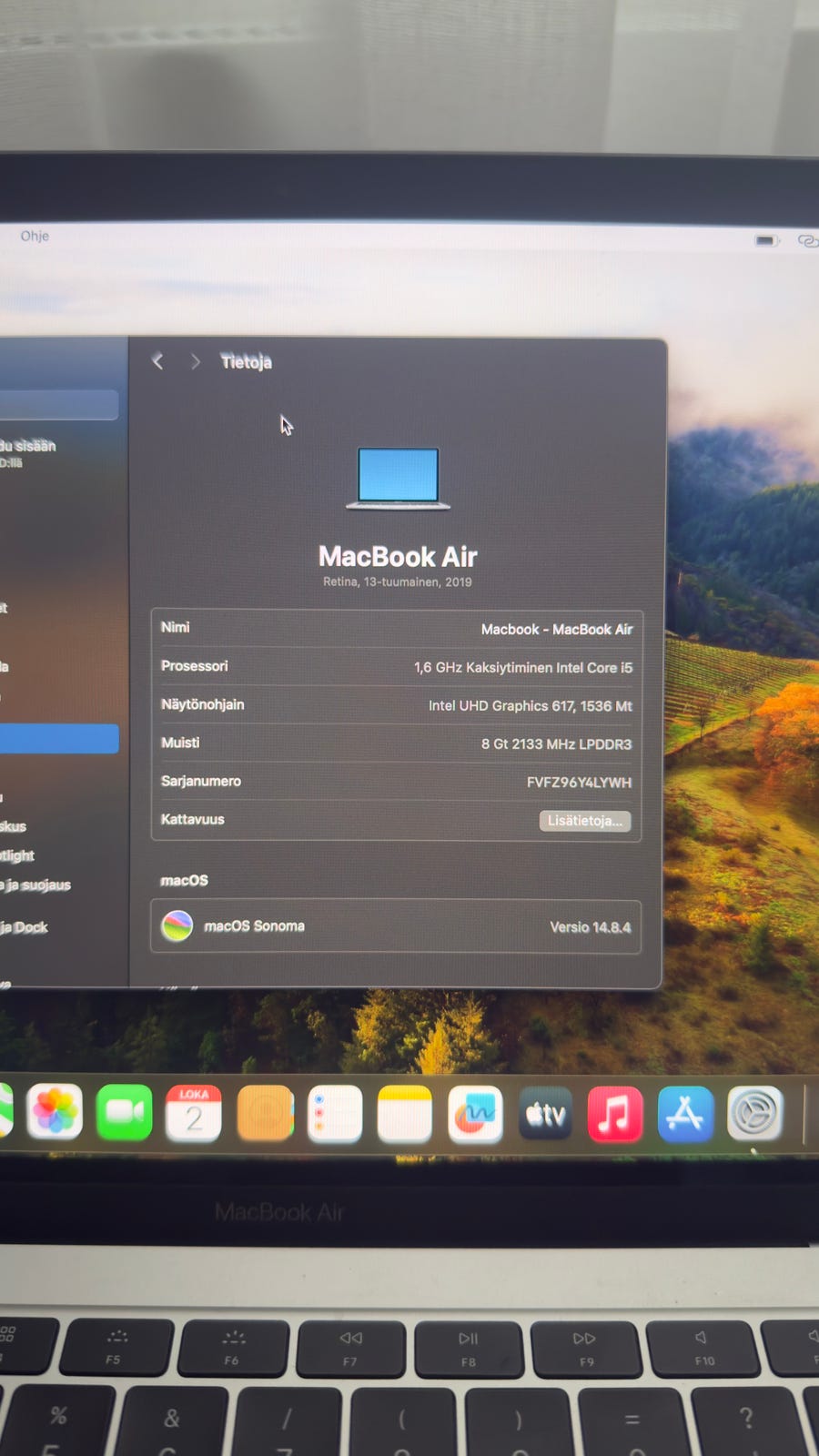Click the 'Retina, 13-tuumainen, 2019' subtitle
819x1456 pixels.
tap(398, 582)
